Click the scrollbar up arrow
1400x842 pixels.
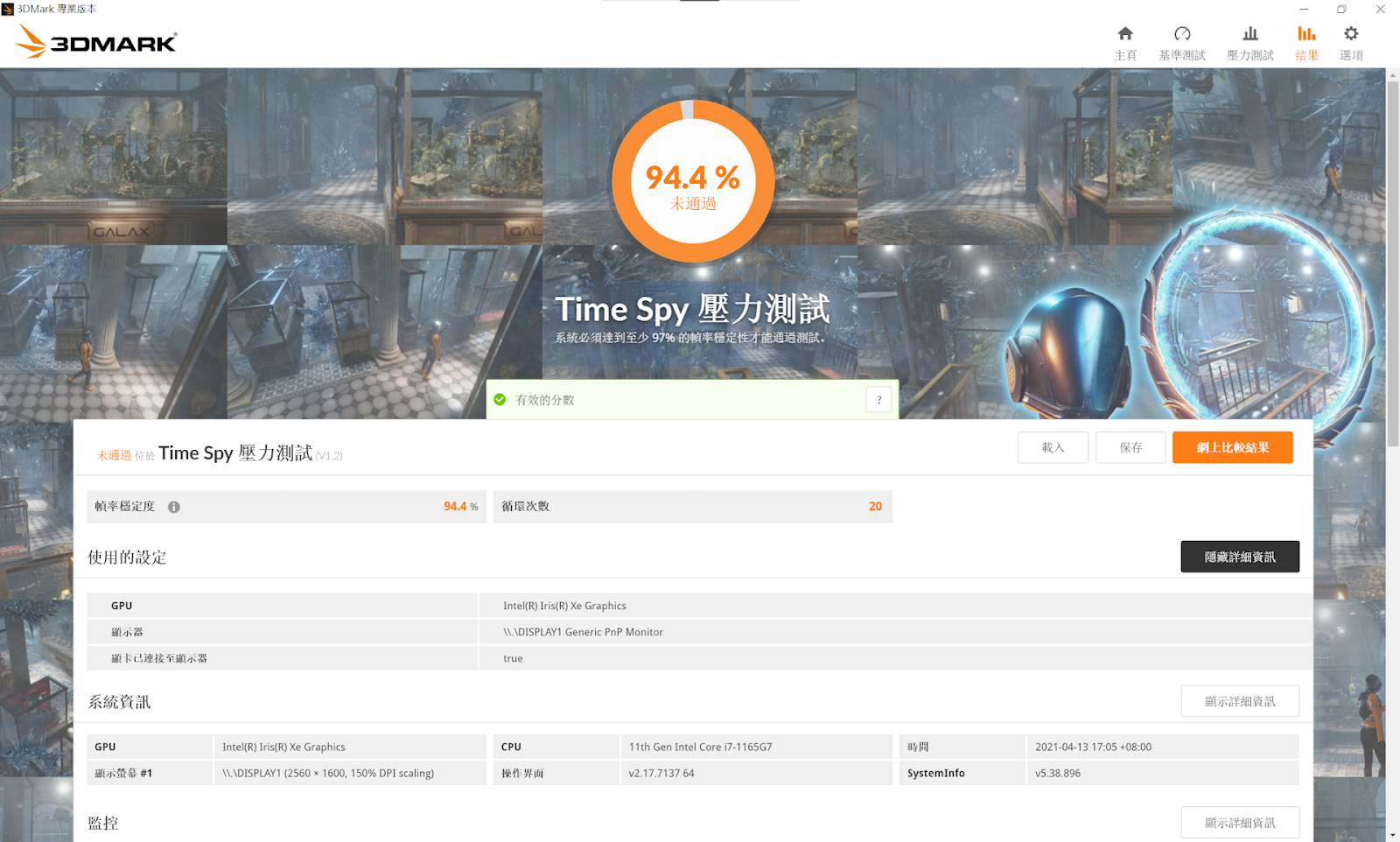[x=1392, y=74]
